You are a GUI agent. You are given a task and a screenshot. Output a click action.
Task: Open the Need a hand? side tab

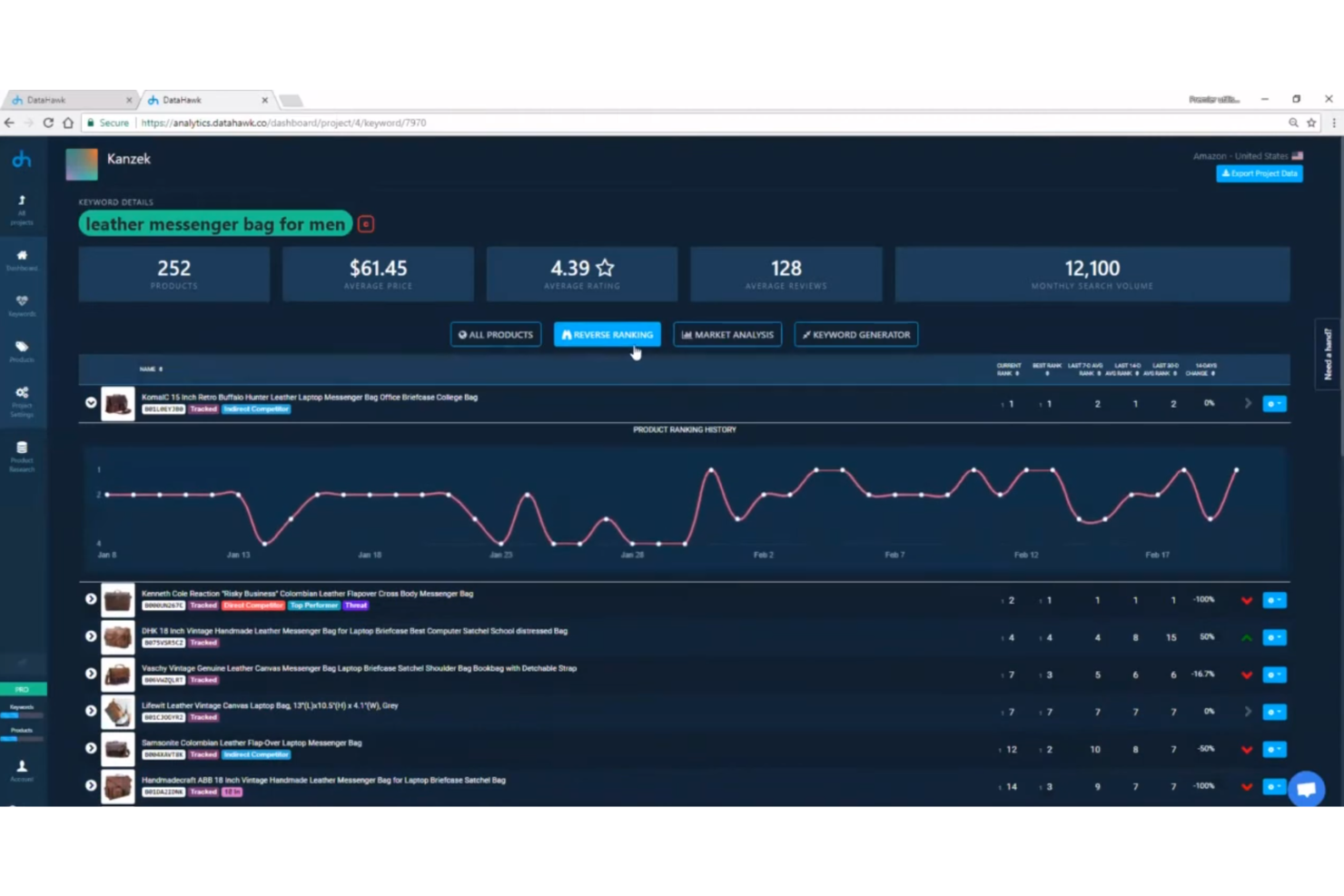coord(1327,354)
